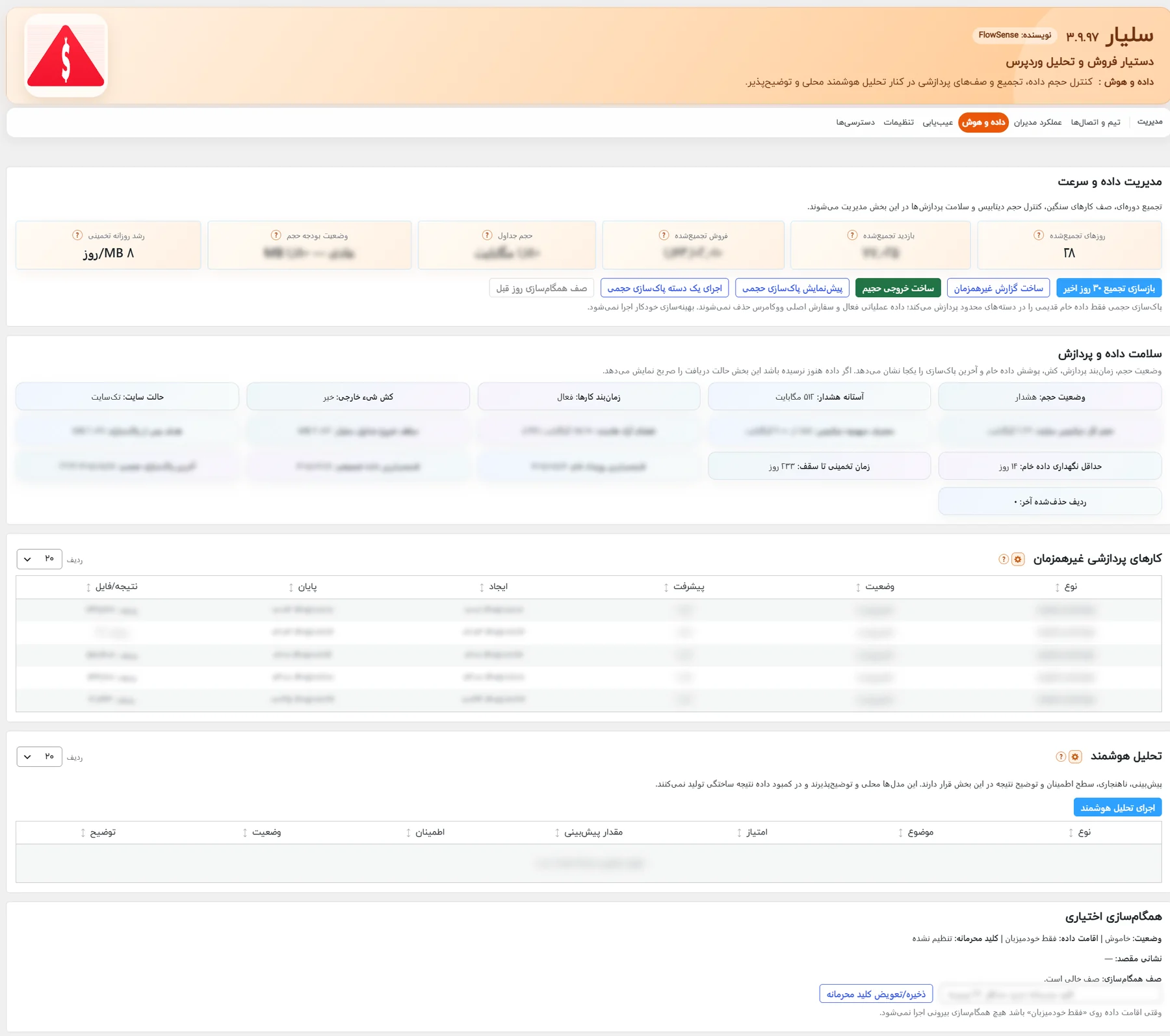Go to the عملکرد مدیران tab

tap(1038, 122)
